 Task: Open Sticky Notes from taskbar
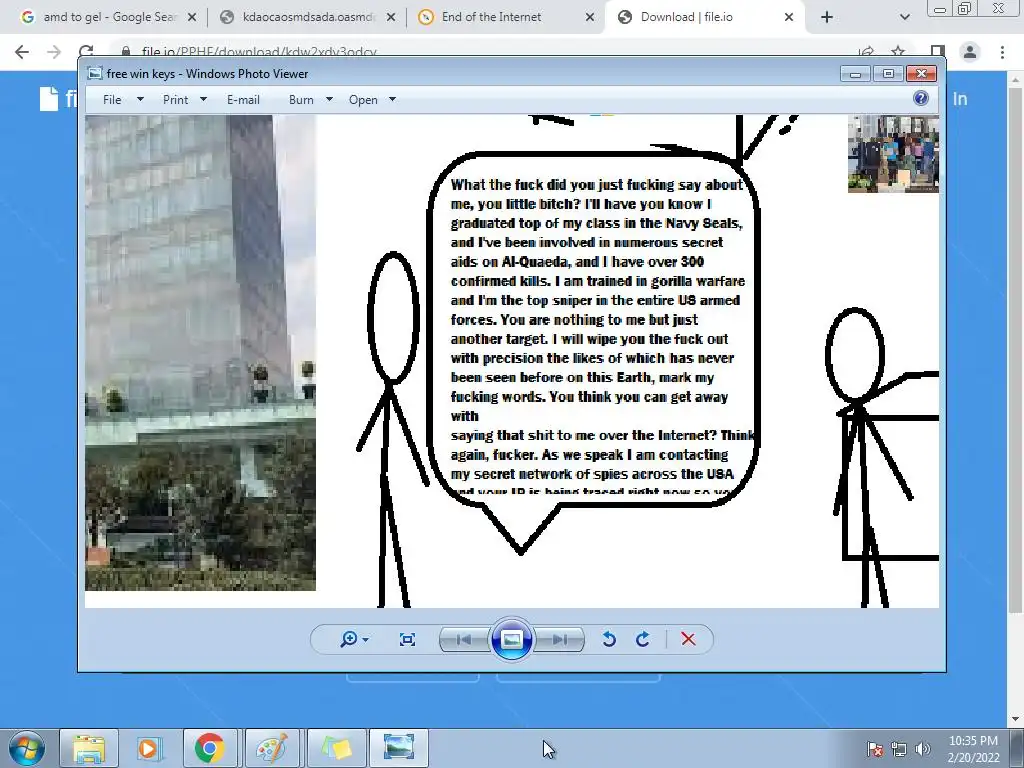click(x=336, y=748)
